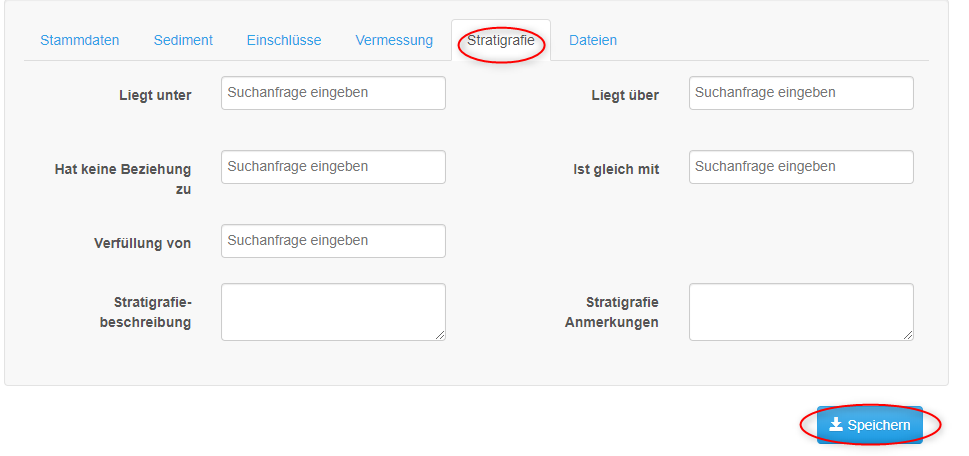Click the Verfüllung von label
The height and width of the screenshot is (456, 969).
[142, 243]
